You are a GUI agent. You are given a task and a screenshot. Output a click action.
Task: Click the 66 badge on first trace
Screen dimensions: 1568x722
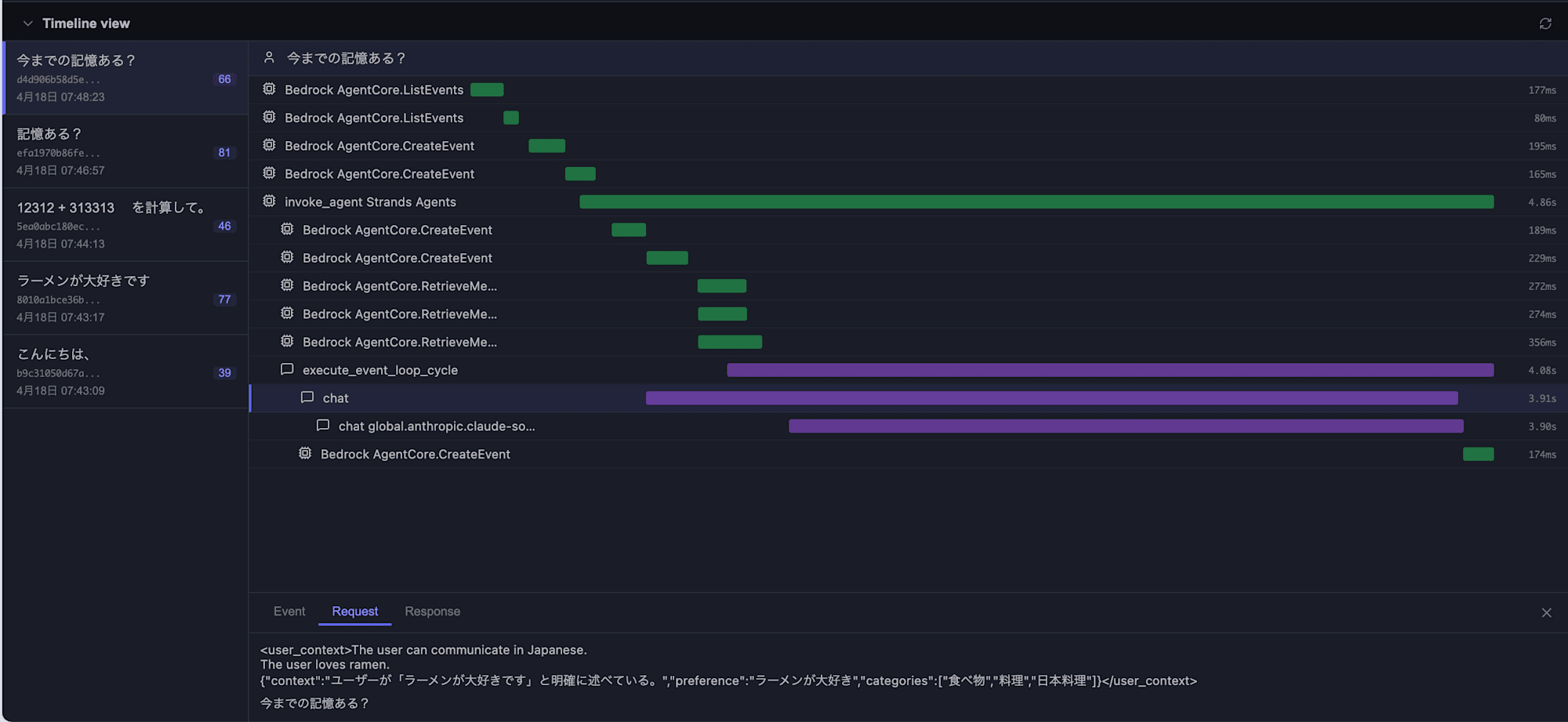click(224, 79)
